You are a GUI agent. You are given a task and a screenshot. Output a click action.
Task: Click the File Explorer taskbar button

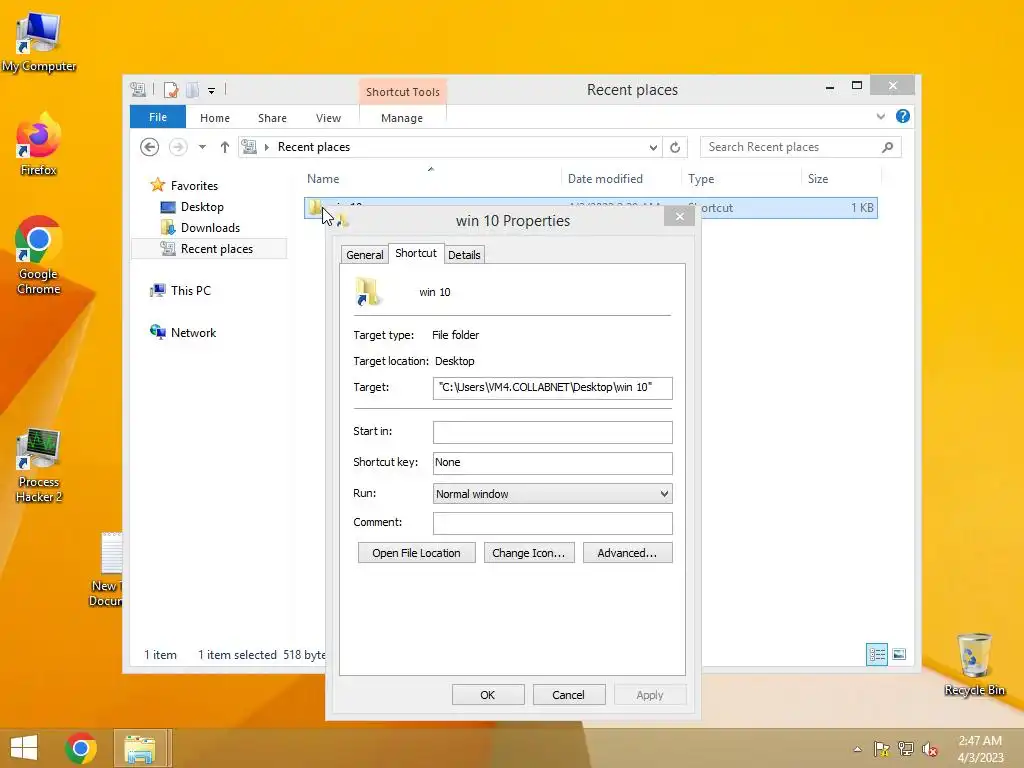click(140, 748)
